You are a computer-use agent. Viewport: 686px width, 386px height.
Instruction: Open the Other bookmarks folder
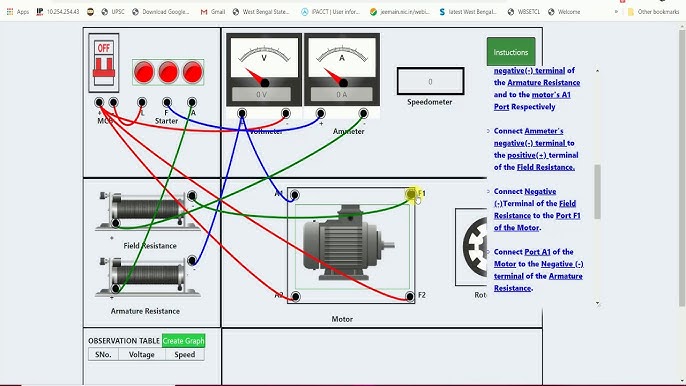click(653, 12)
